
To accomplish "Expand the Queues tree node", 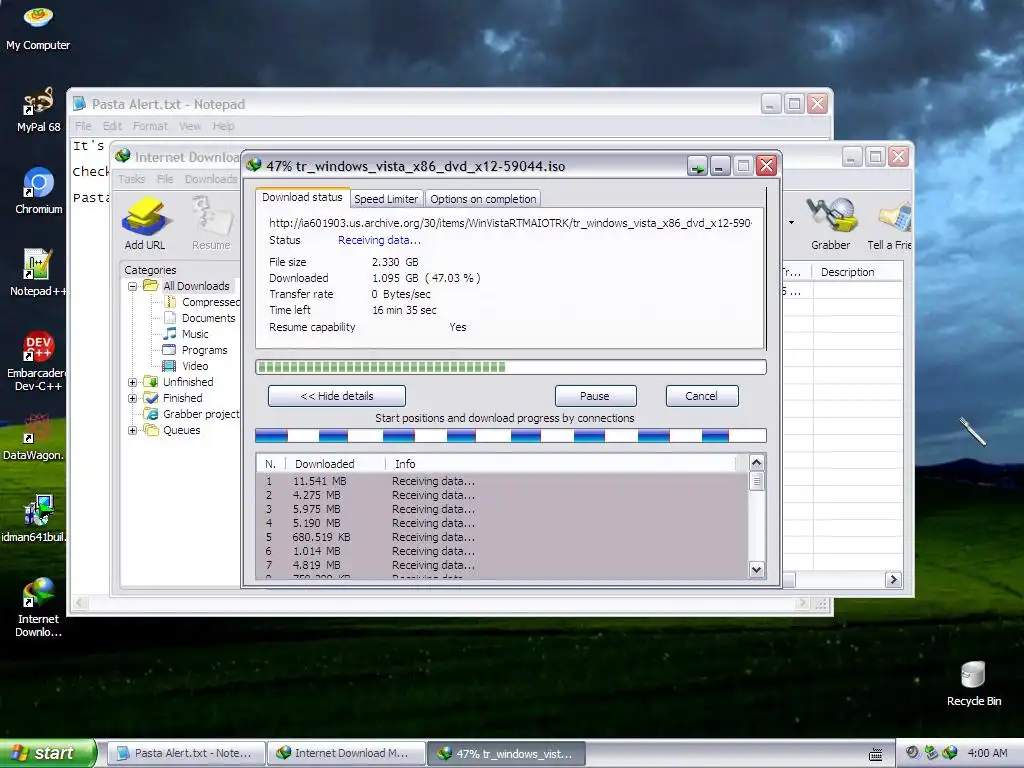I will [133, 430].
